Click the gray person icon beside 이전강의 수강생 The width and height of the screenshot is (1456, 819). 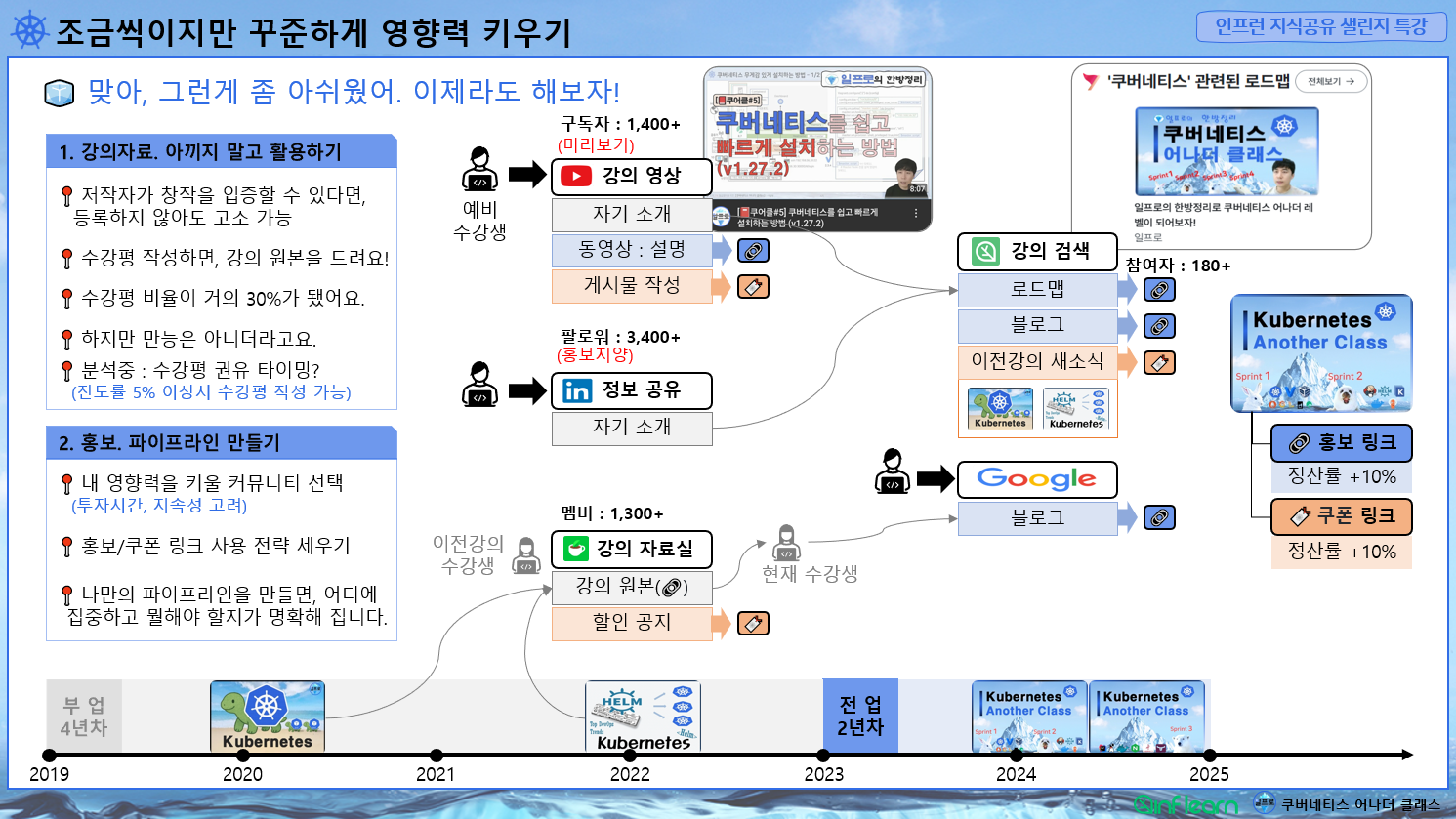(526, 554)
